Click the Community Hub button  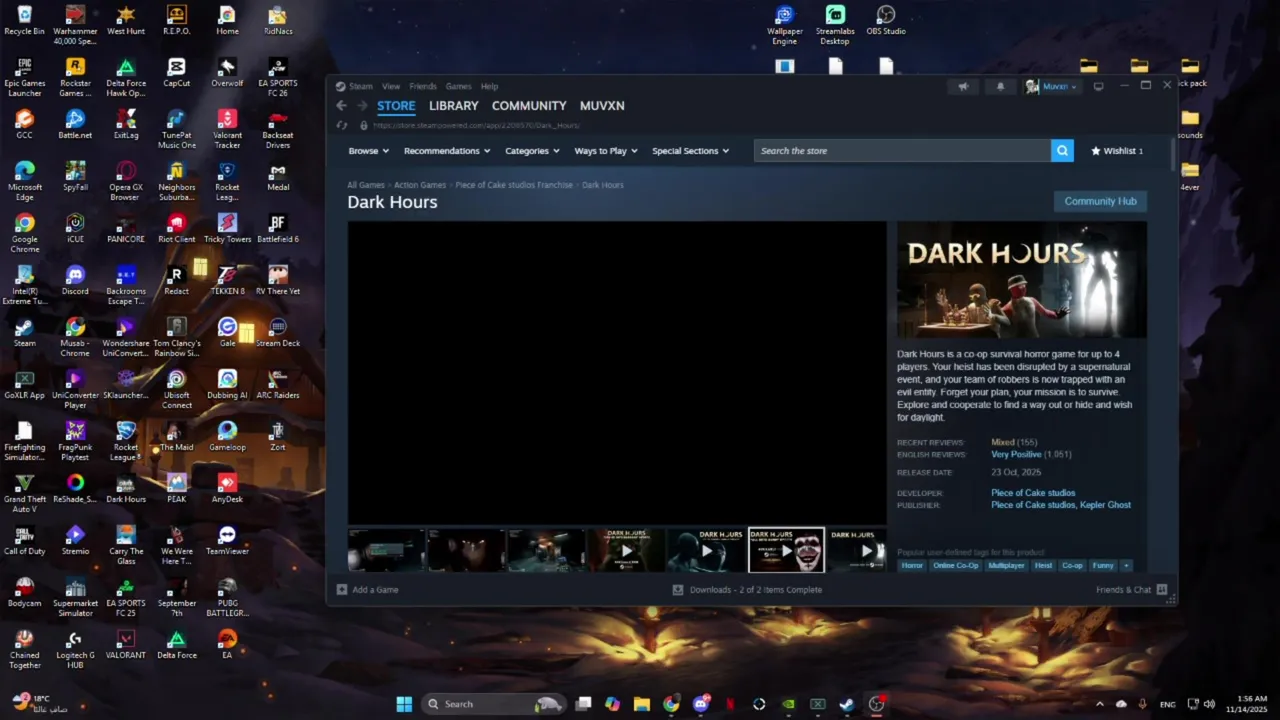click(x=1100, y=201)
